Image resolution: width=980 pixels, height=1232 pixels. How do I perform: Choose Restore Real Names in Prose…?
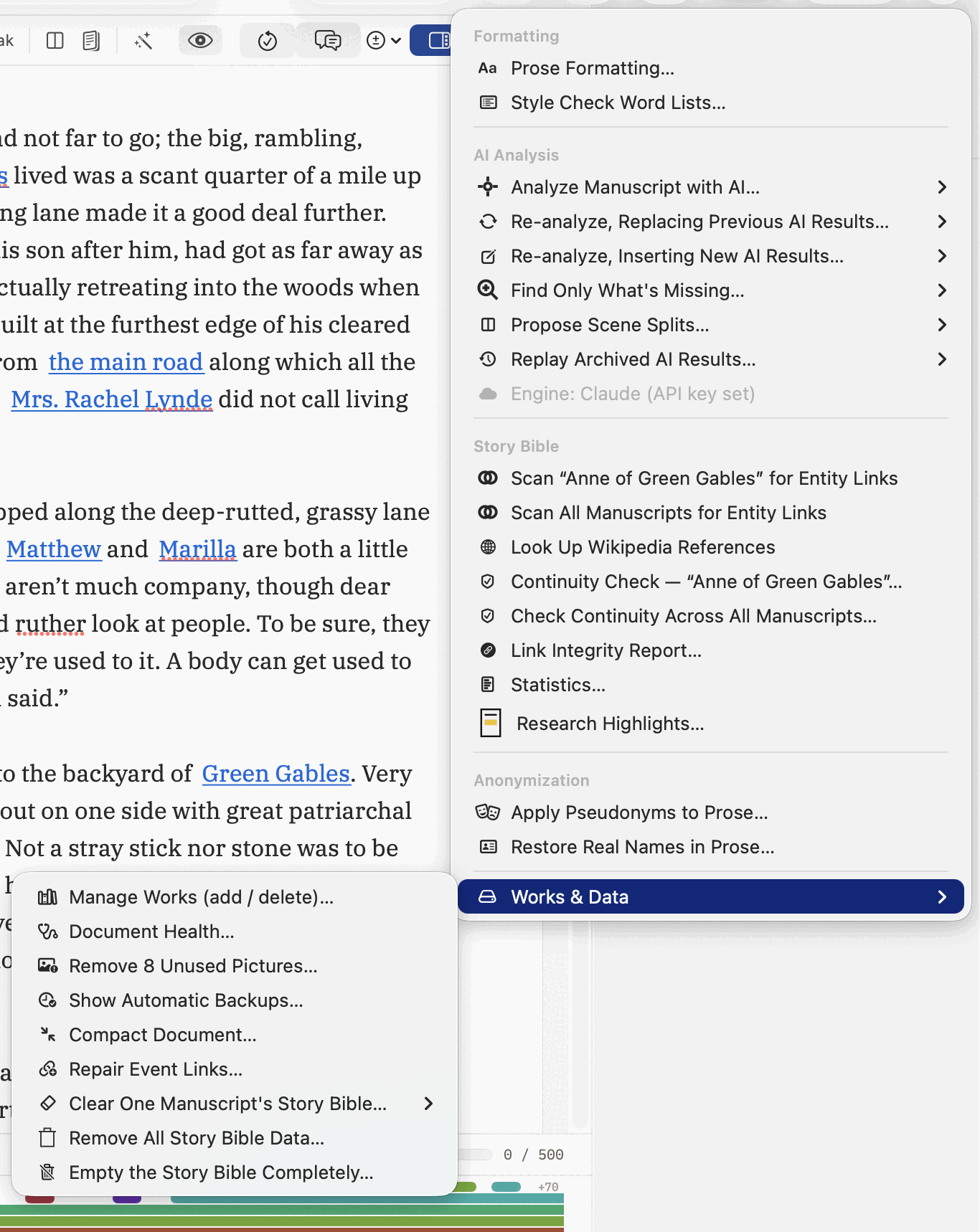coord(710,847)
